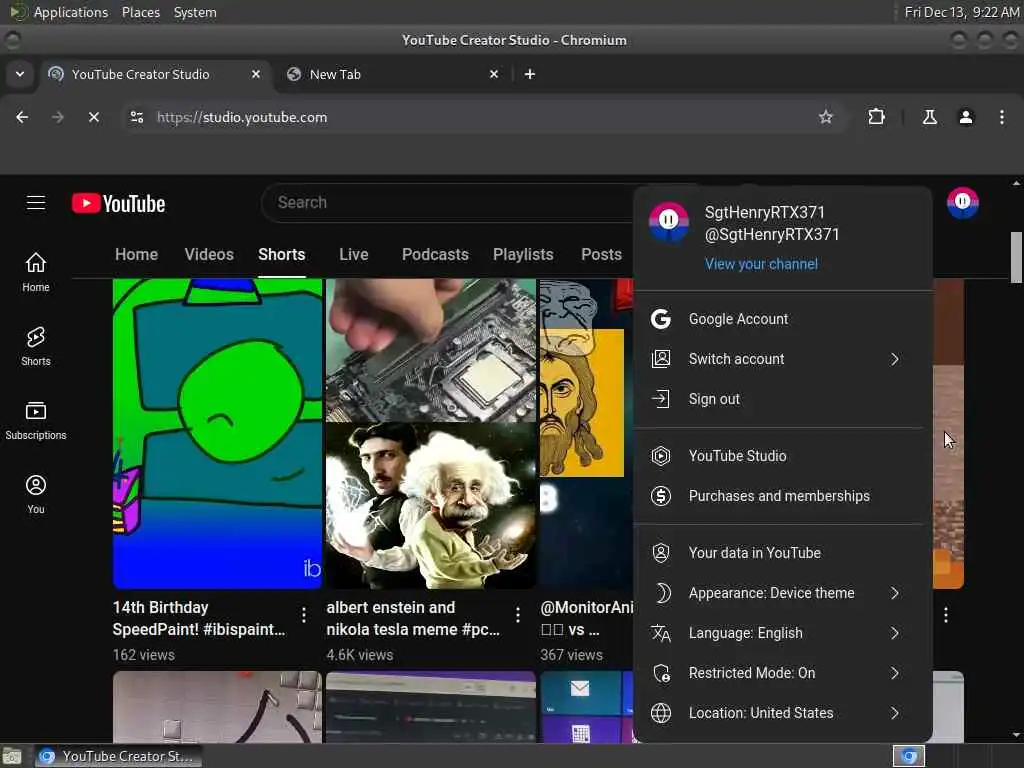Switch to the channel Playlists tab
1024x768 pixels.
pyautogui.click(x=523, y=255)
